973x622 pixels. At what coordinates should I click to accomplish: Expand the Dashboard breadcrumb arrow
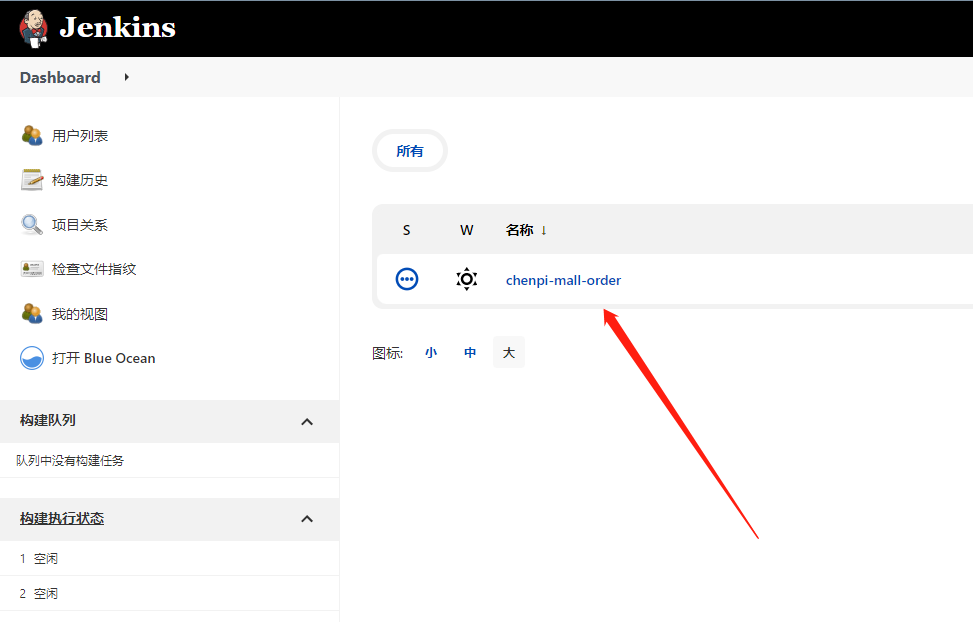click(127, 77)
